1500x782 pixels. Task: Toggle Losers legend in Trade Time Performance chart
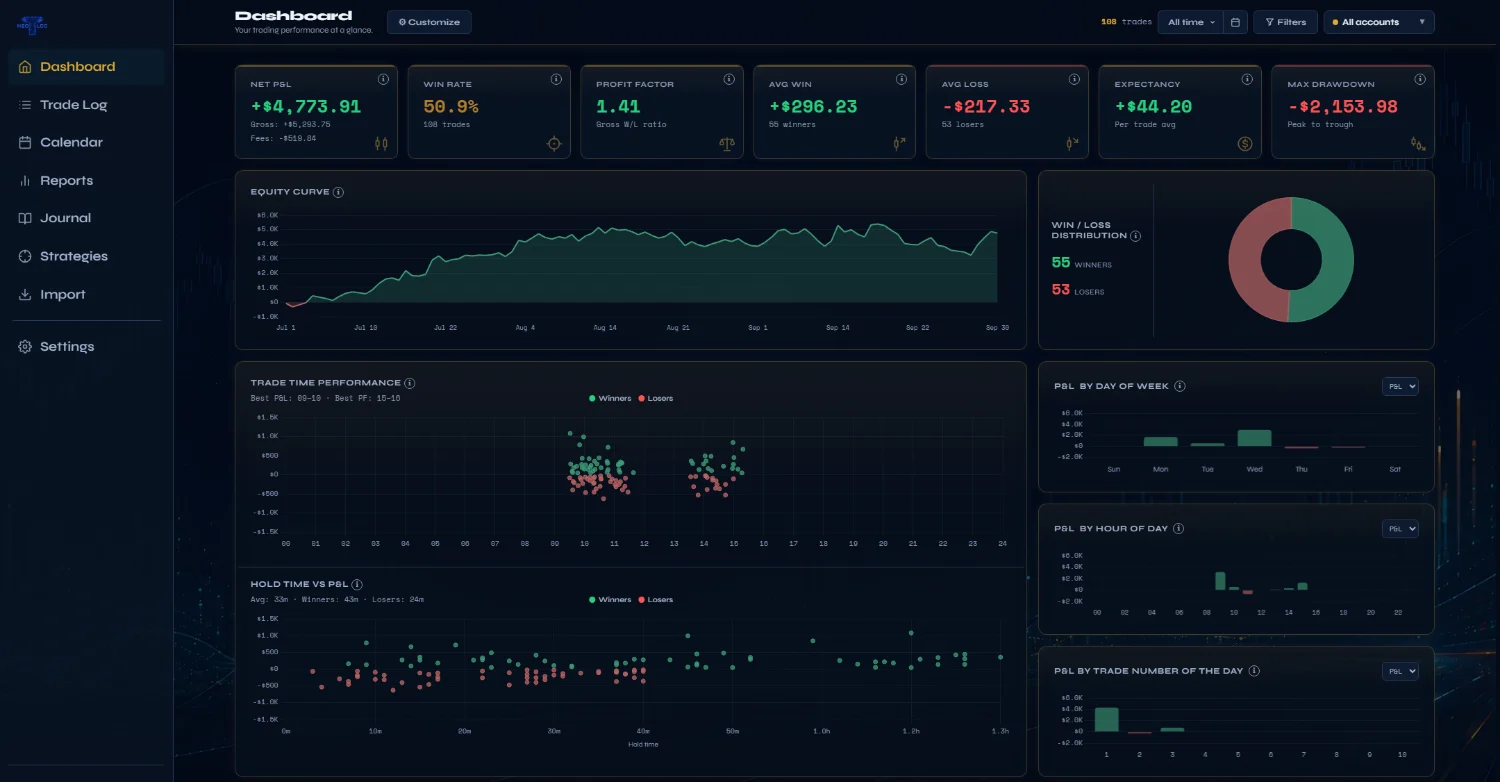coord(655,398)
